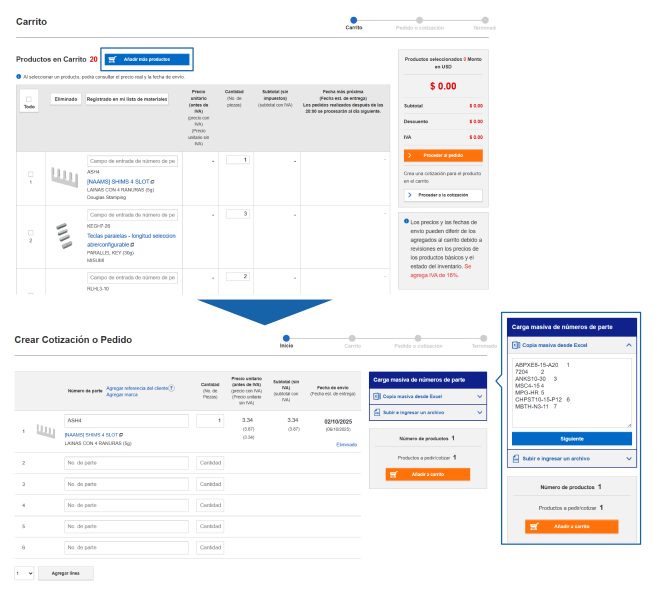
Task: Expand 'Subir e ingresar un archivo' in the enlarged panel
Action: 628,459
